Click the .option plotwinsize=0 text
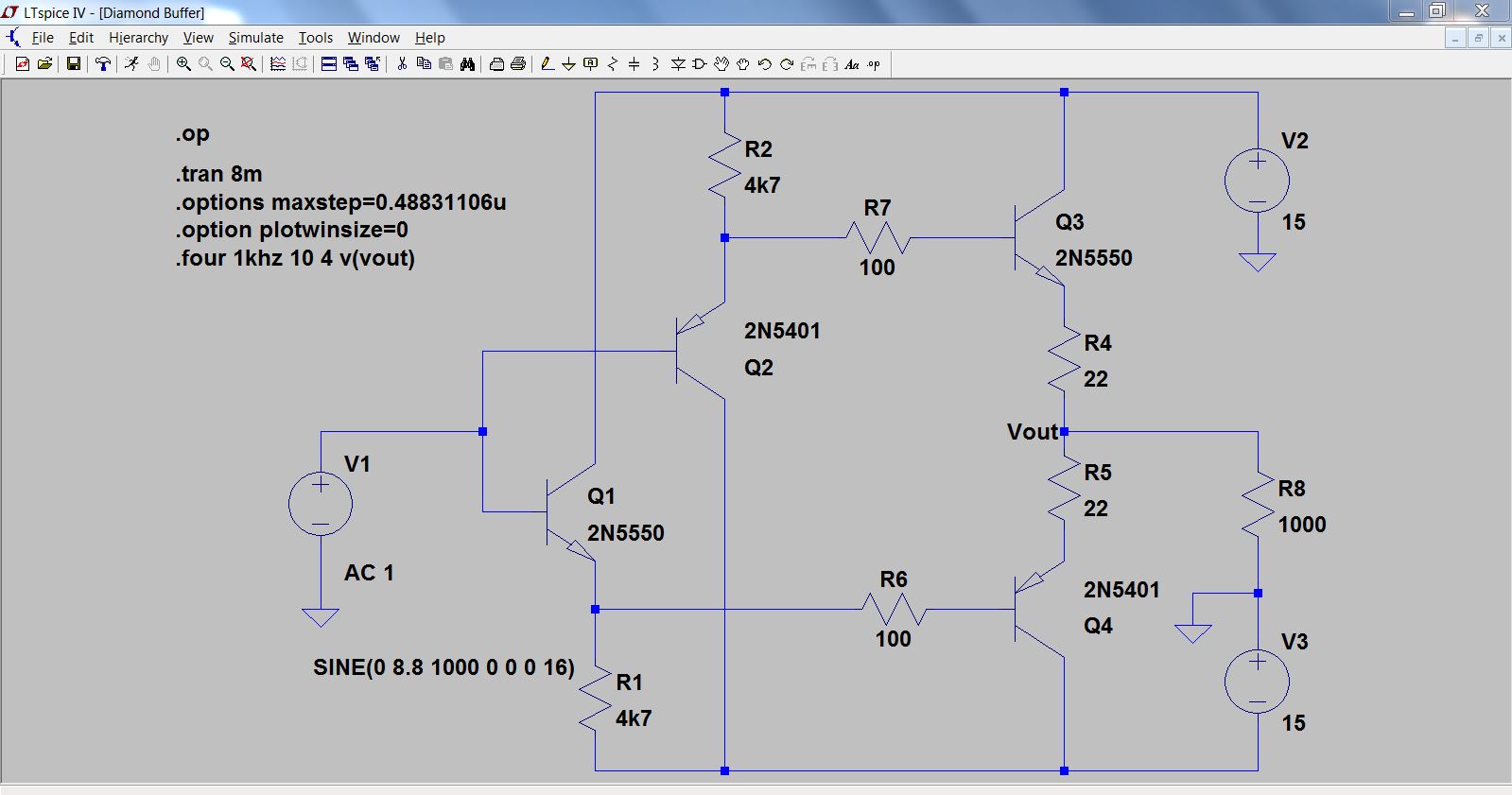Image resolution: width=1512 pixels, height=795 pixels. [291, 230]
